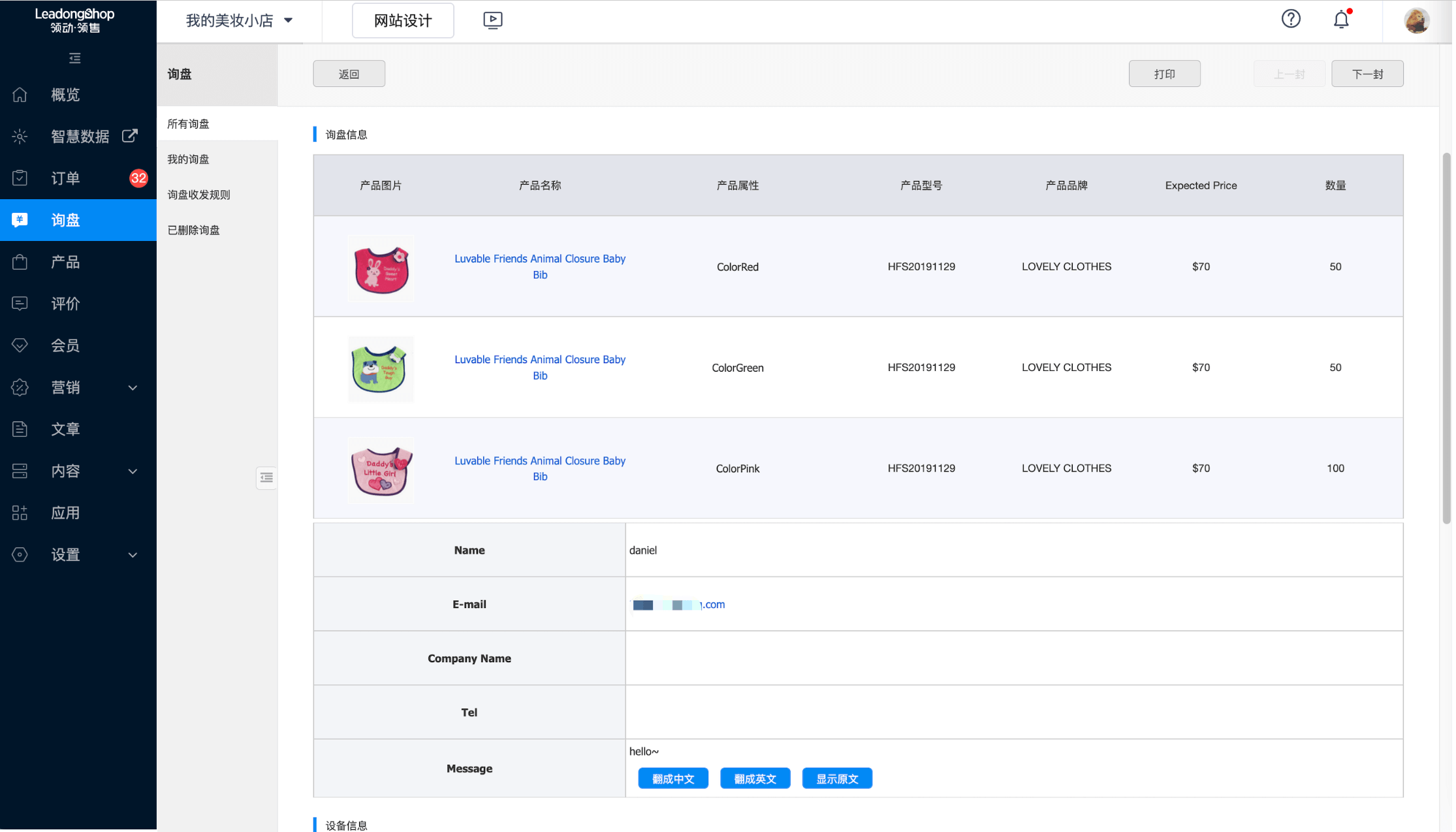Click the 翻成中文 translate button
The width and height of the screenshot is (1456, 832).
pyautogui.click(x=673, y=778)
